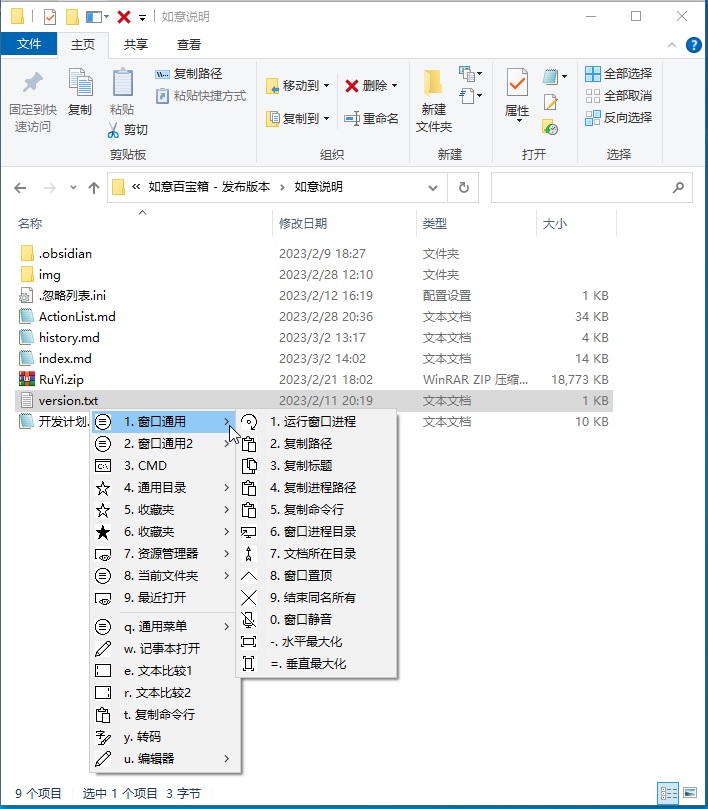Click inside the search input box
This screenshot has height=809, width=708.
click(x=591, y=188)
